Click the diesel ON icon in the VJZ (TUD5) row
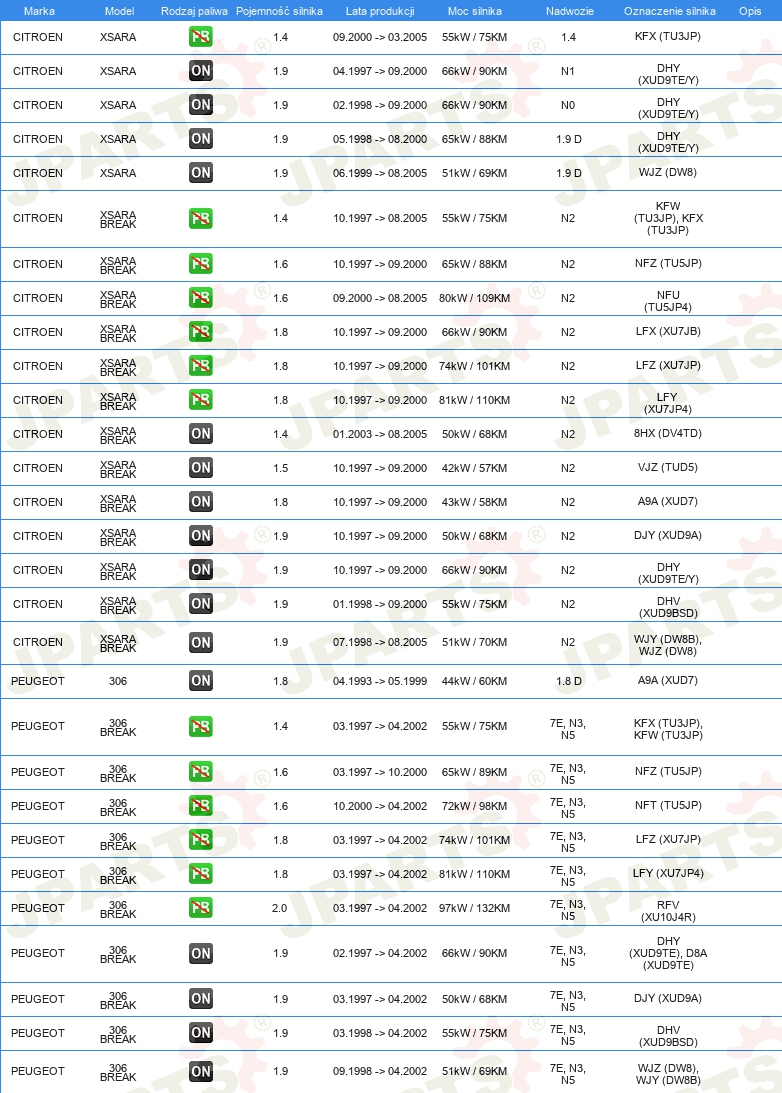Screen dimensions: 782x1093 [x=201, y=468]
